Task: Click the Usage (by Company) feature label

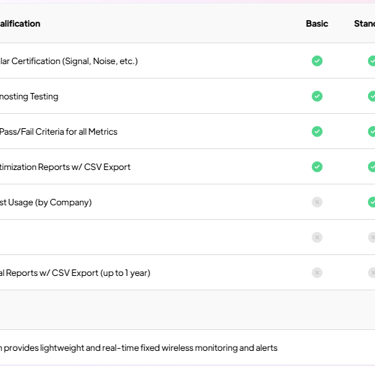Action: point(46,202)
